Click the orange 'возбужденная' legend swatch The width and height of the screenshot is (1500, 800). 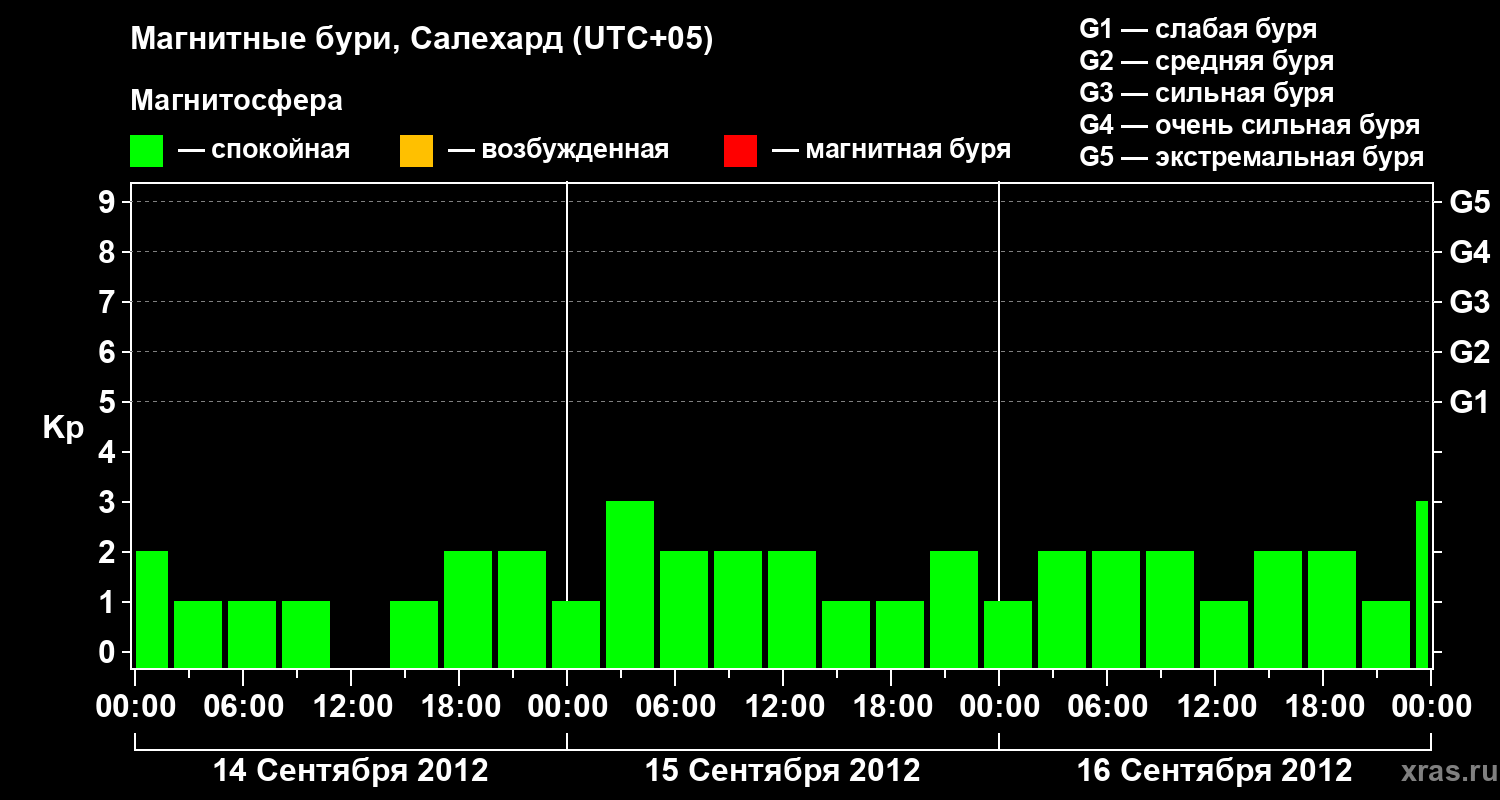point(416,151)
